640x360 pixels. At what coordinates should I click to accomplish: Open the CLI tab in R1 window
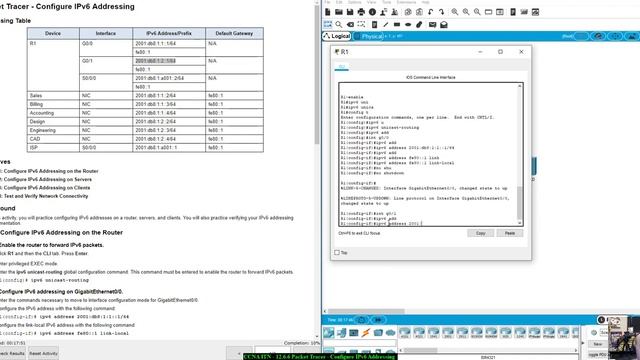342,67
